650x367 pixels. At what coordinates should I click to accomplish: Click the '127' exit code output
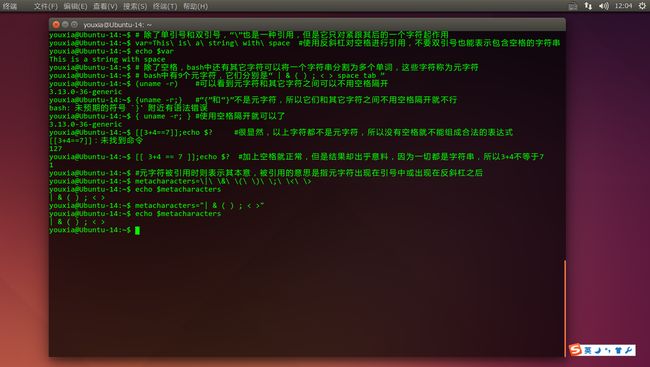[56, 148]
